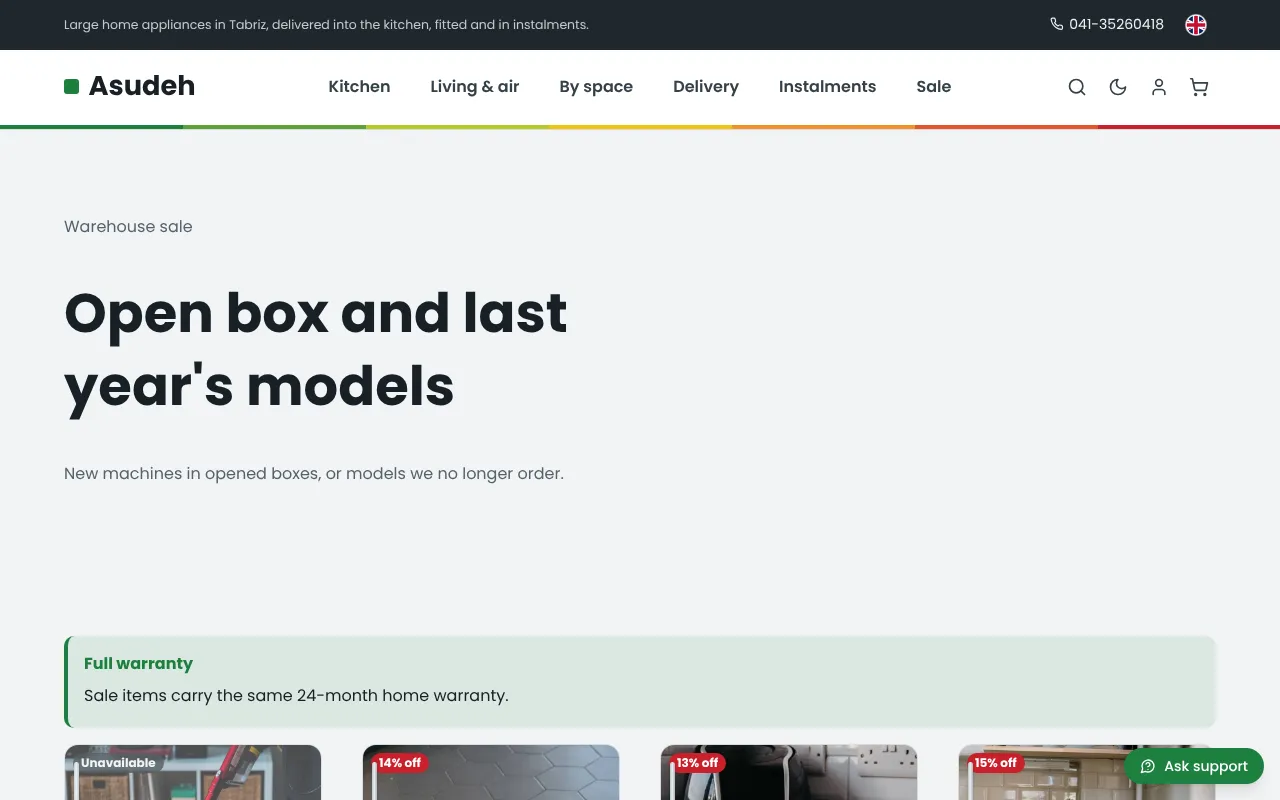
Task: Go to the Asudeh logo home link
Action: (130, 86)
